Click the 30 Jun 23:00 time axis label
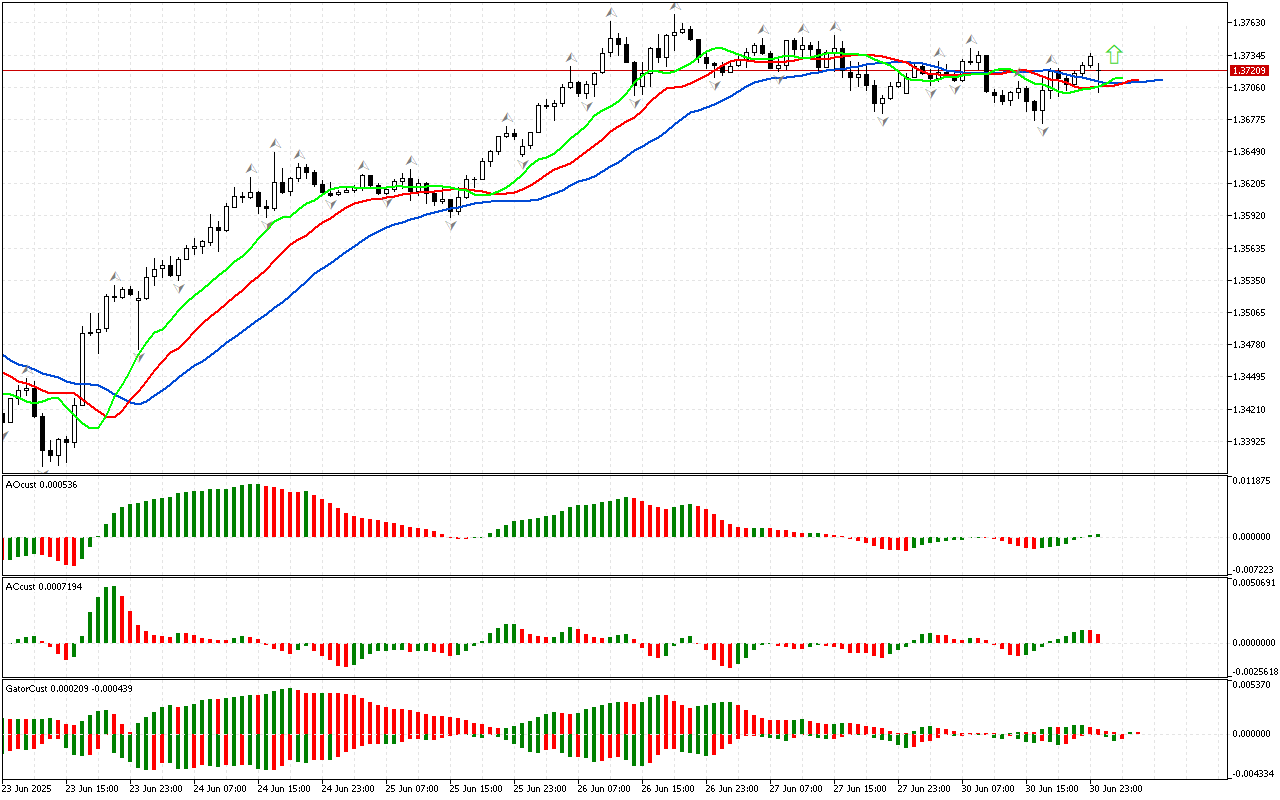This screenshot has width=1280, height=800. tap(1115, 788)
